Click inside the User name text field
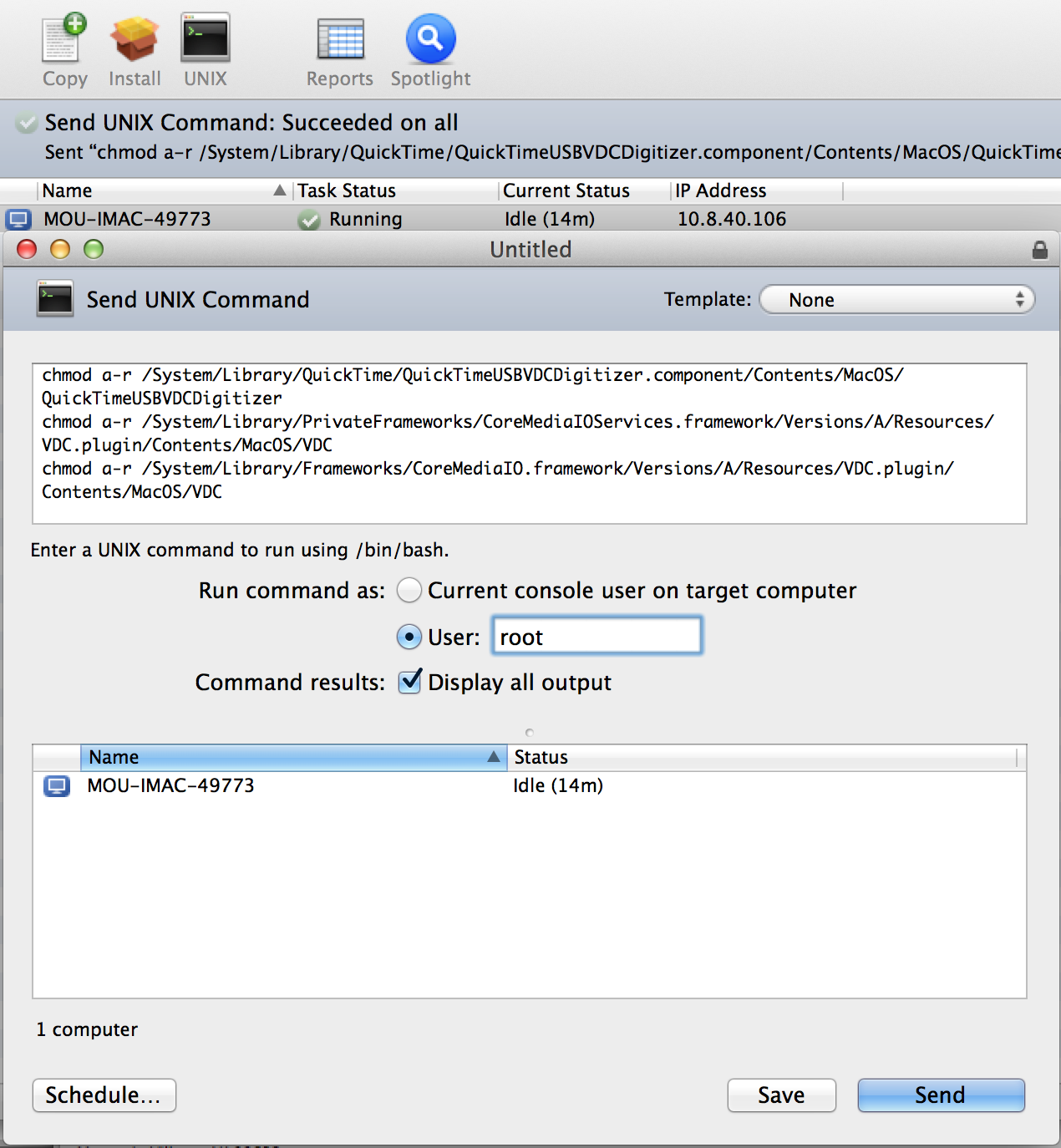The height and width of the screenshot is (1148, 1061). 596,636
